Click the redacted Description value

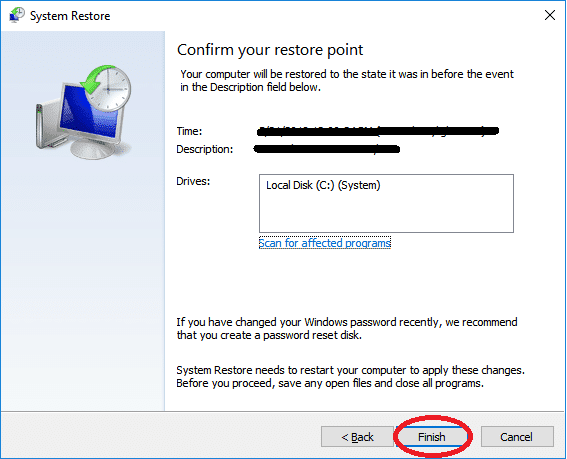point(327,149)
